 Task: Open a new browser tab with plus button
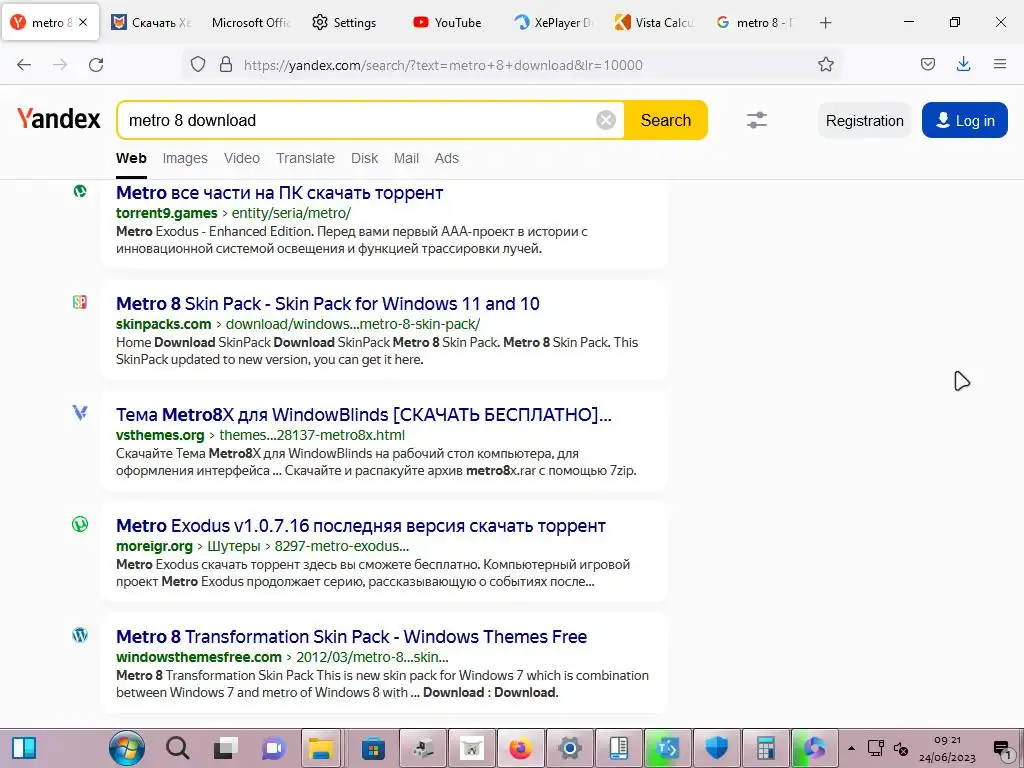pos(825,23)
